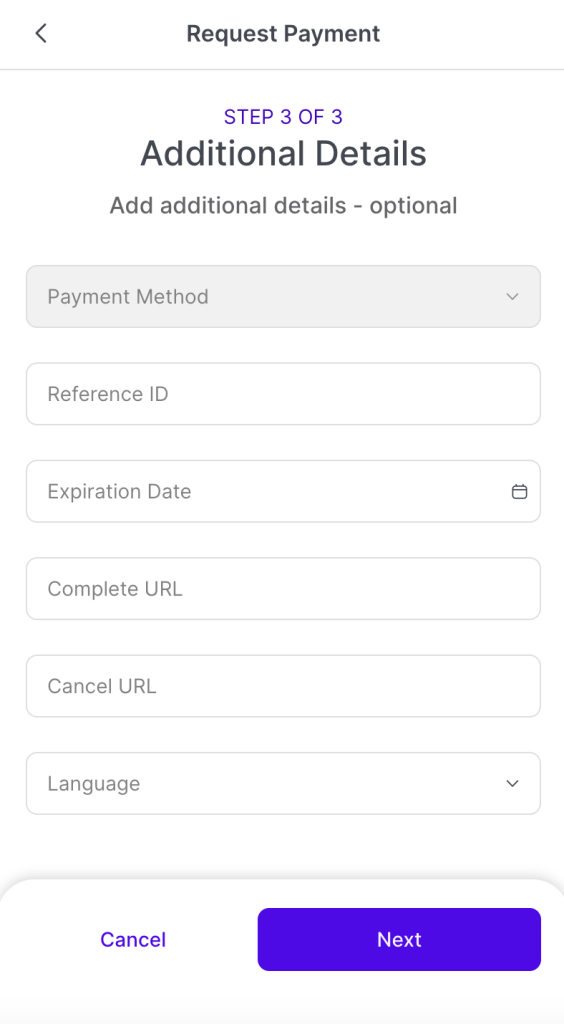This screenshot has width=564, height=1024.
Task: Click the Payment Method placeholder label
Action: pyautogui.click(x=128, y=296)
